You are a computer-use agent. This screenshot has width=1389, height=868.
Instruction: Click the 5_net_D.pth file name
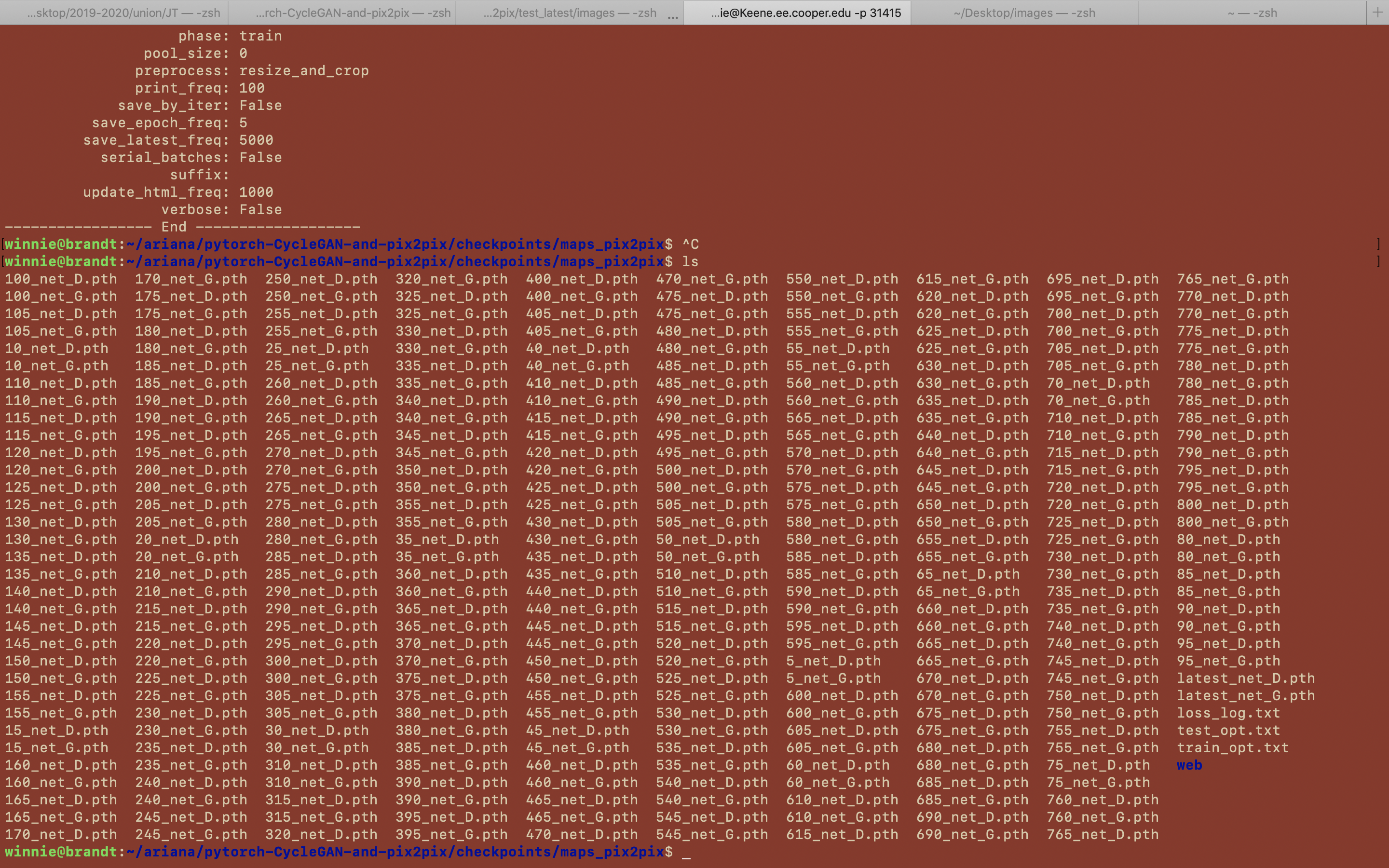[x=833, y=661]
